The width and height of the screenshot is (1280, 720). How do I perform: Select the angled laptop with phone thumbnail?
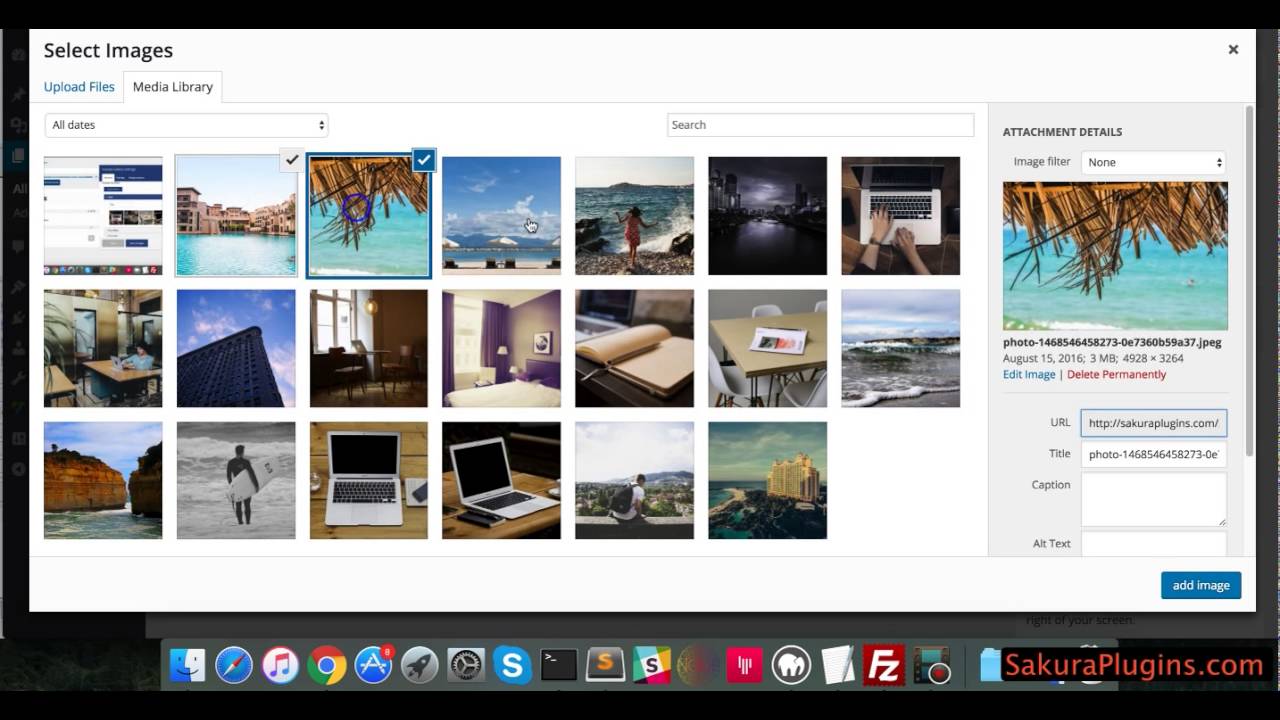point(501,480)
